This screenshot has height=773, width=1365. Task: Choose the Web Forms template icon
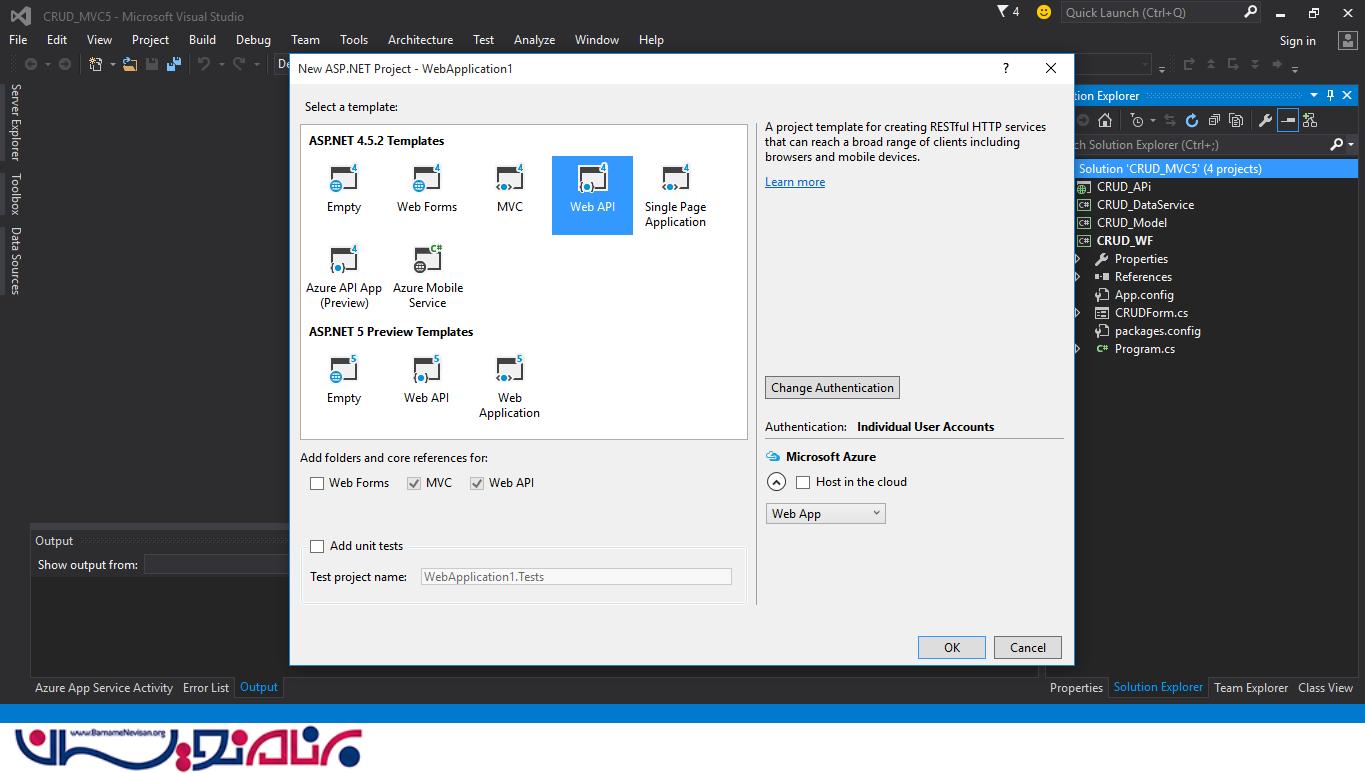click(426, 180)
